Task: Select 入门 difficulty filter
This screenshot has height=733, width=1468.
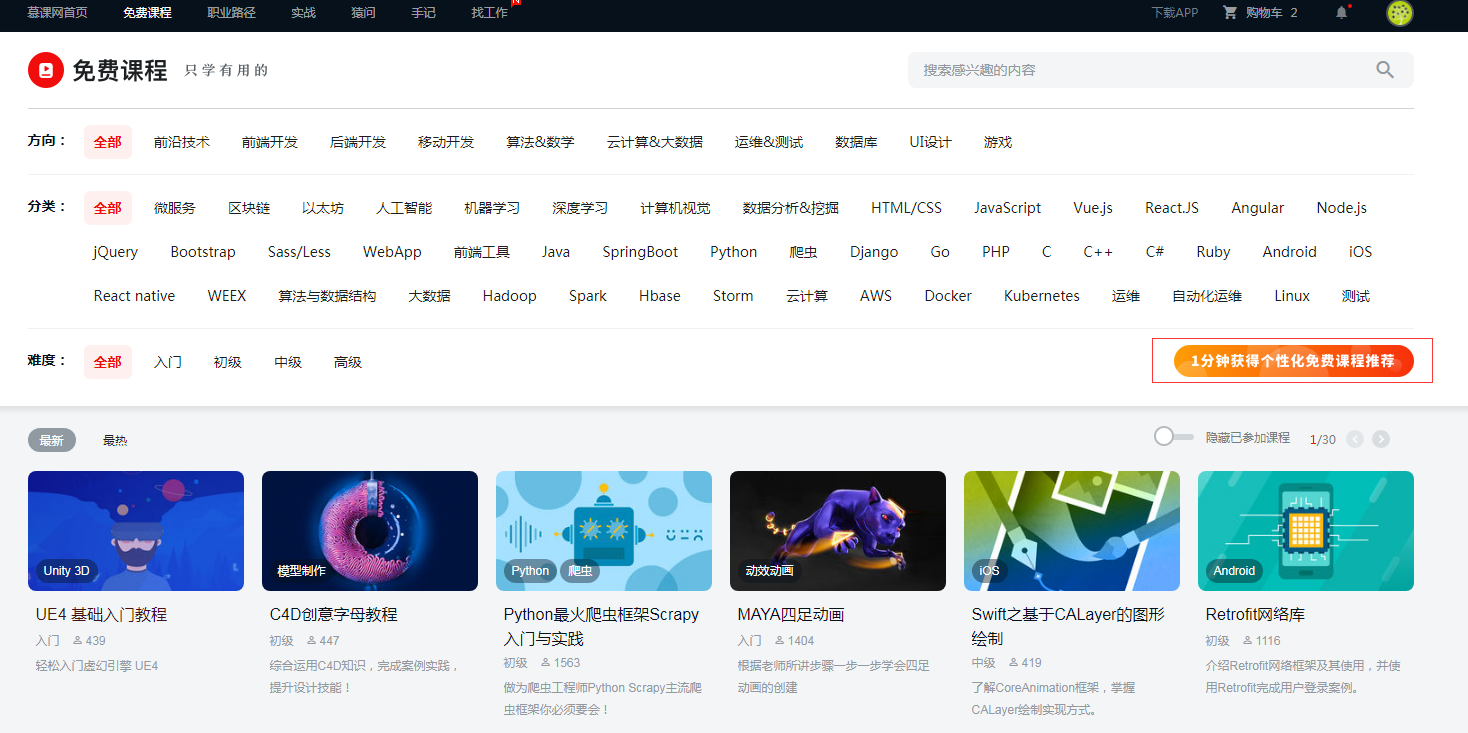Action: pyautogui.click(x=167, y=361)
